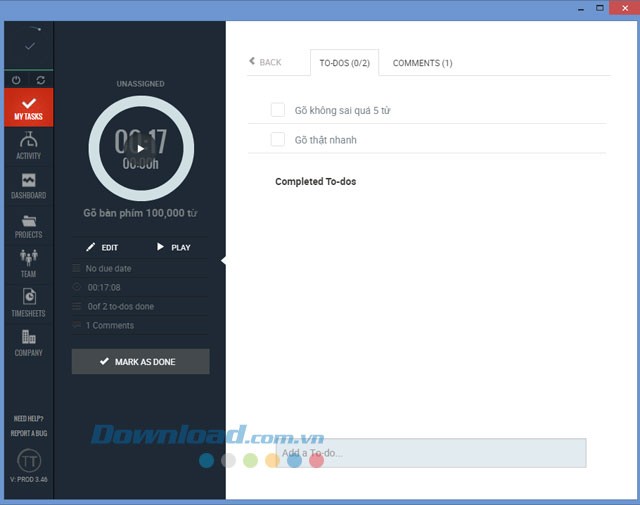Click the power icon in sidebar

(x=16, y=79)
